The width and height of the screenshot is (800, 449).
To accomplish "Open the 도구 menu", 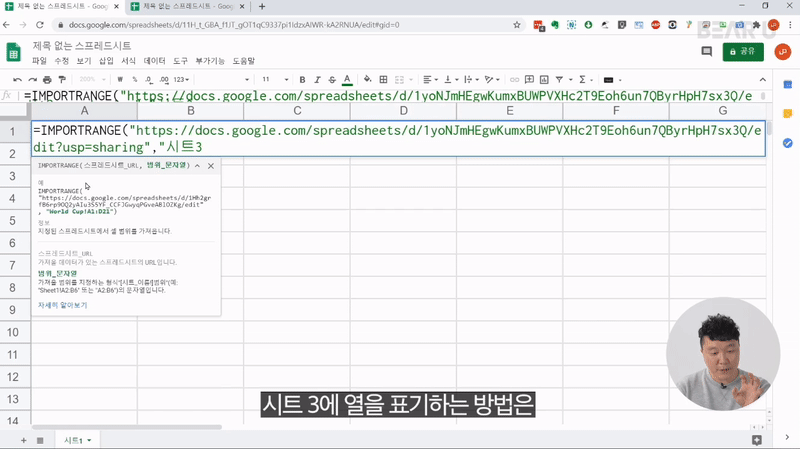I will click(x=181, y=61).
